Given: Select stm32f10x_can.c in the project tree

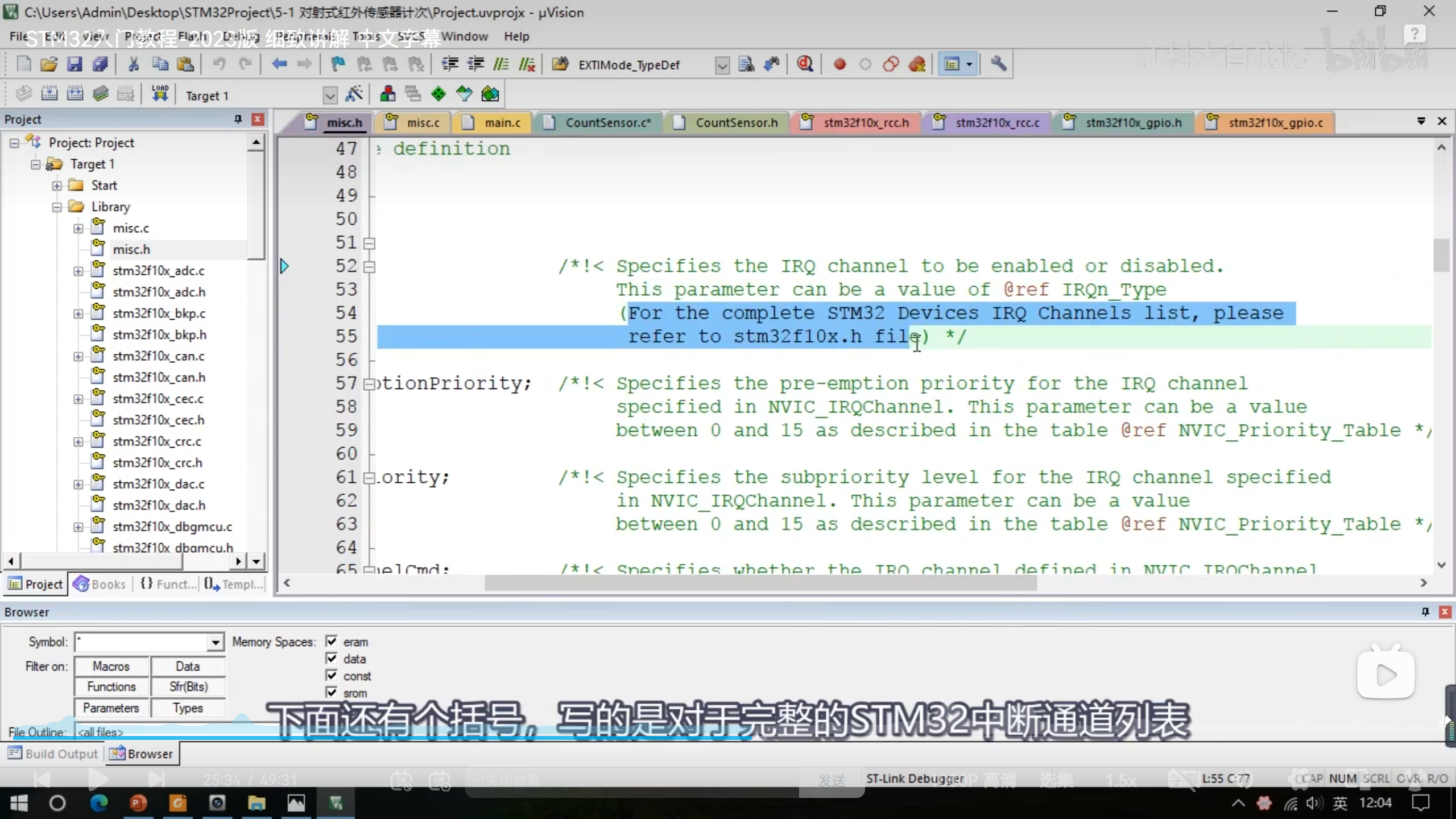Looking at the screenshot, I should coord(158,357).
